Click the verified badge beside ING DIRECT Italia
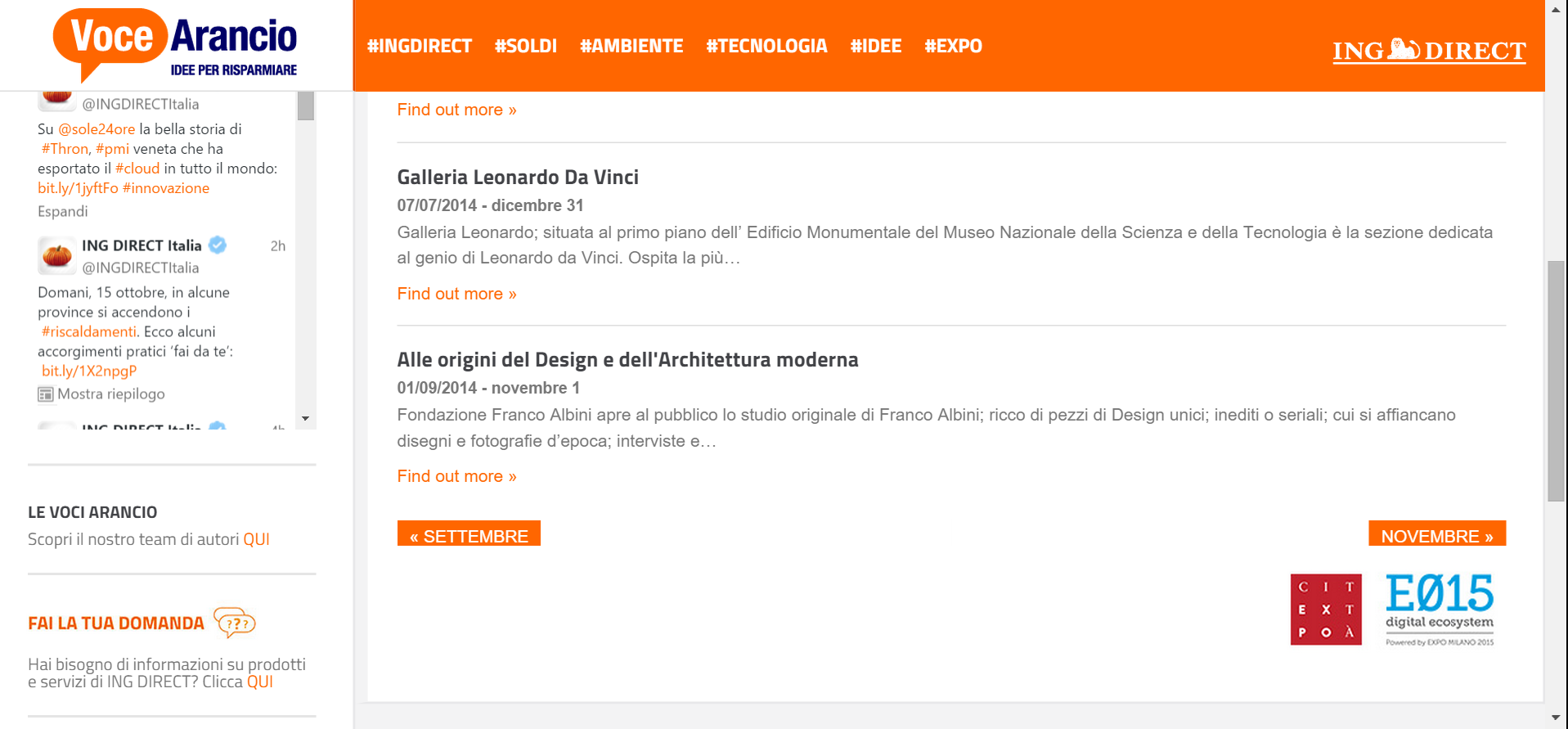 pyautogui.click(x=218, y=245)
